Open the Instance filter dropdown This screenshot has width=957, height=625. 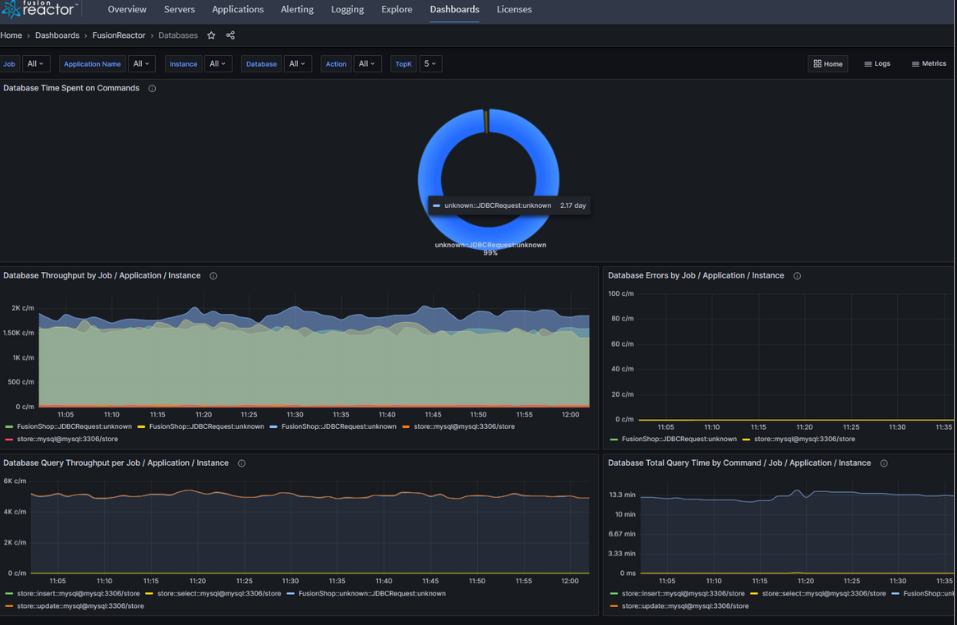coord(218,63)
